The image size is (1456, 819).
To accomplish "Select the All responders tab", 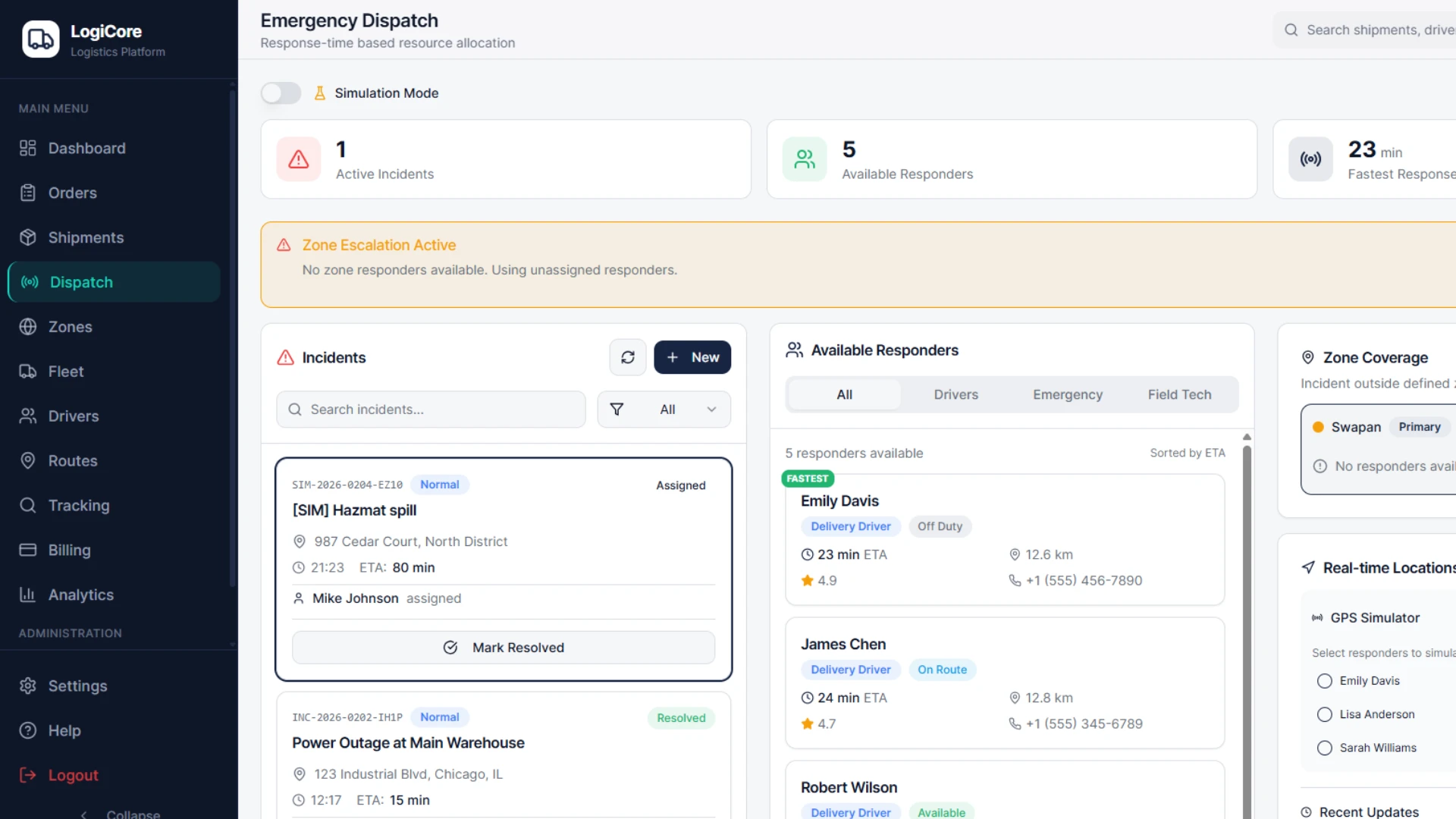I will pyautogui.click(x=844, y=394).
